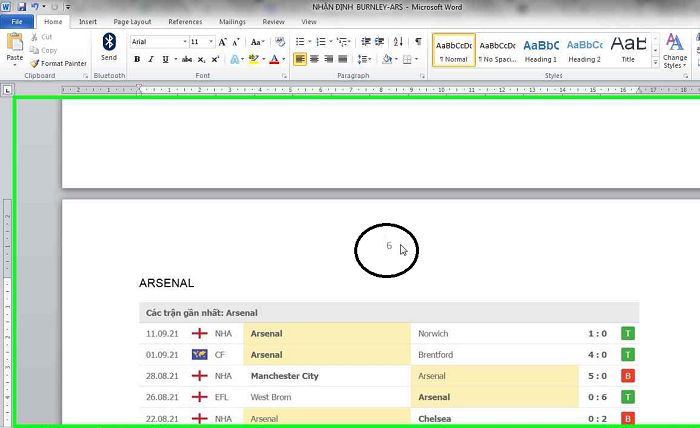This screenshot has width=700, height=428.
Task: Apply Title style
Action: tap(628, 50)
